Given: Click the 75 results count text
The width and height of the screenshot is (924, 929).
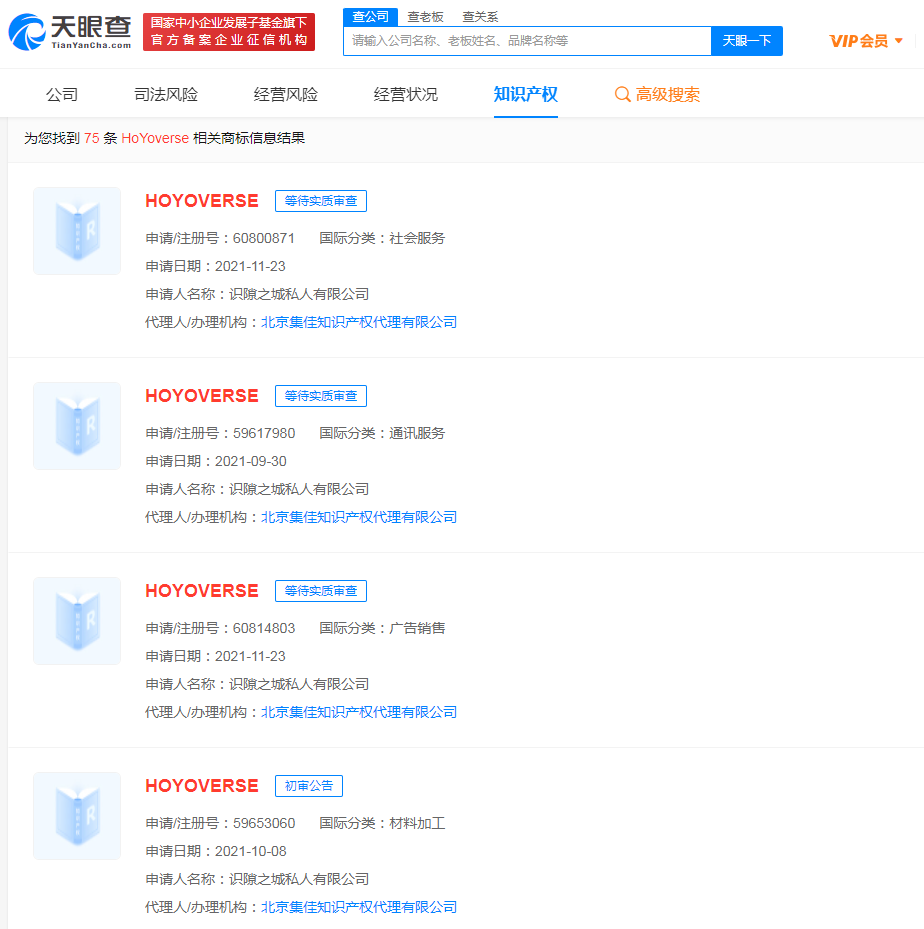Looking at the screenshot, I should point(92,138).
